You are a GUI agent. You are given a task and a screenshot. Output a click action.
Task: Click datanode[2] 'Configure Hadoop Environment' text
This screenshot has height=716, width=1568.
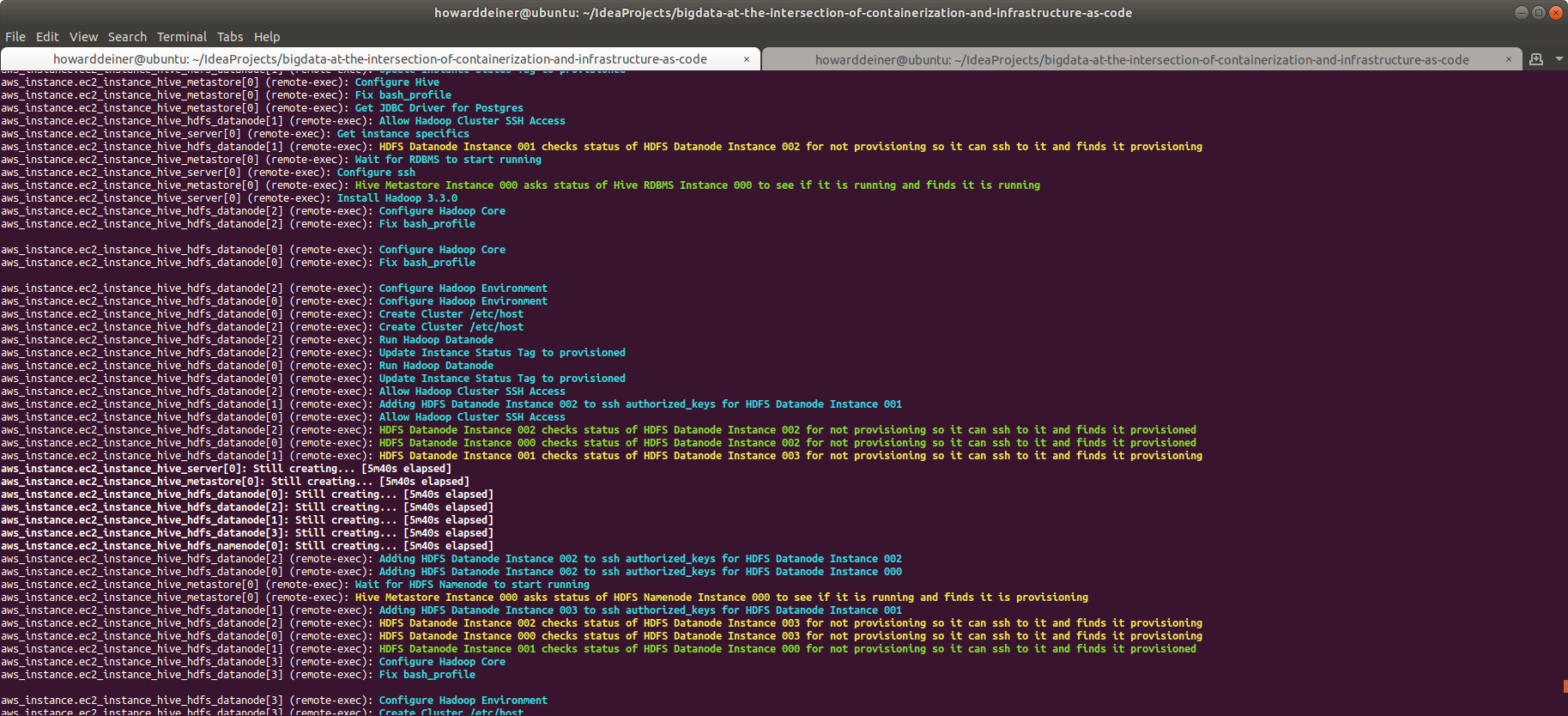[463, 288]
